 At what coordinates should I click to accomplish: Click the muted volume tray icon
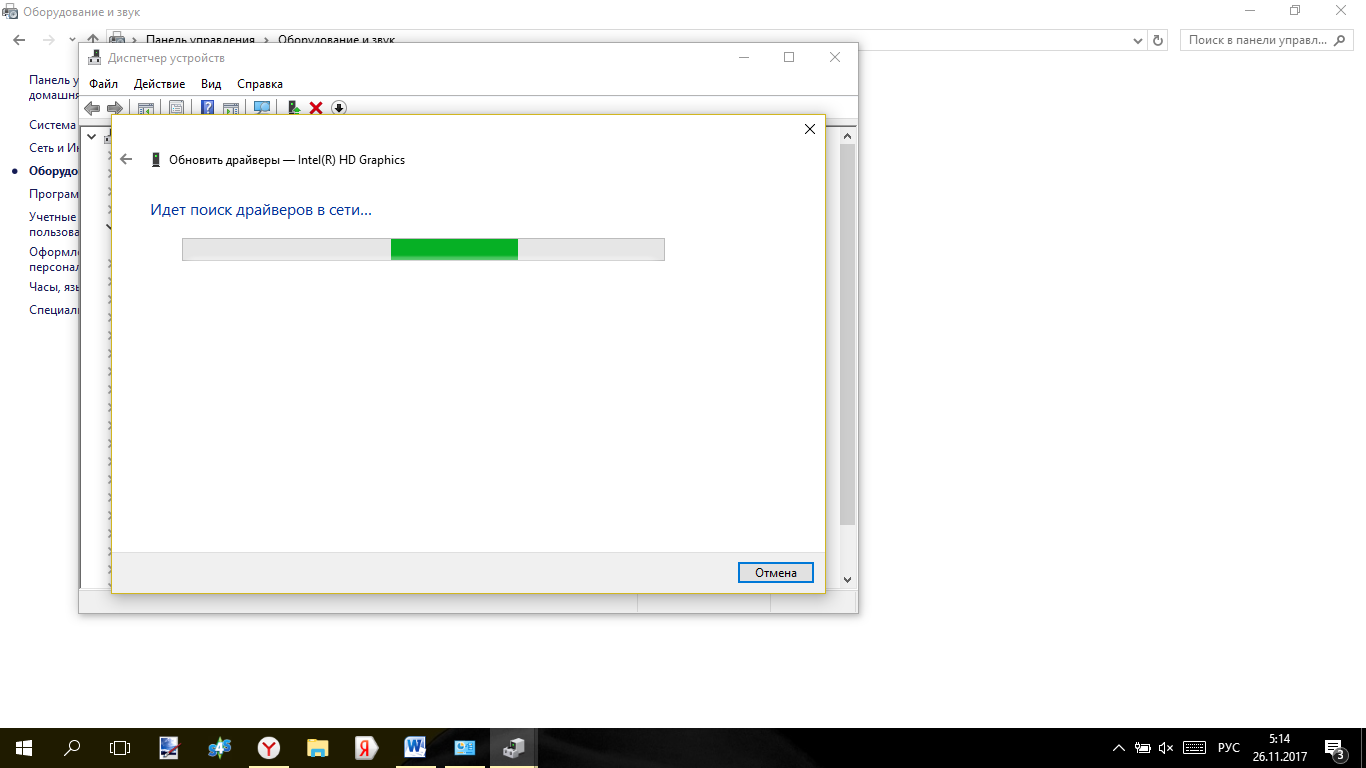(1166, 748)
